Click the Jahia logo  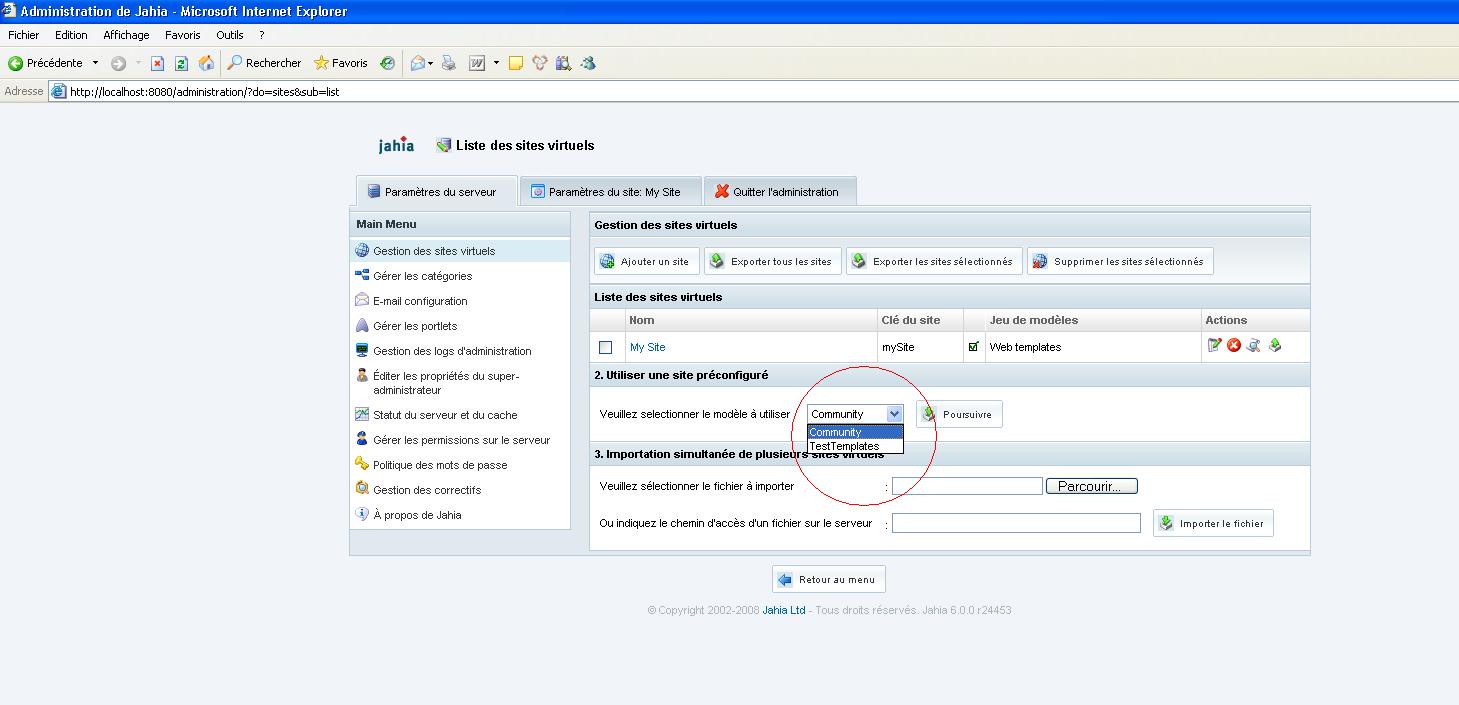tap(396, 145)
